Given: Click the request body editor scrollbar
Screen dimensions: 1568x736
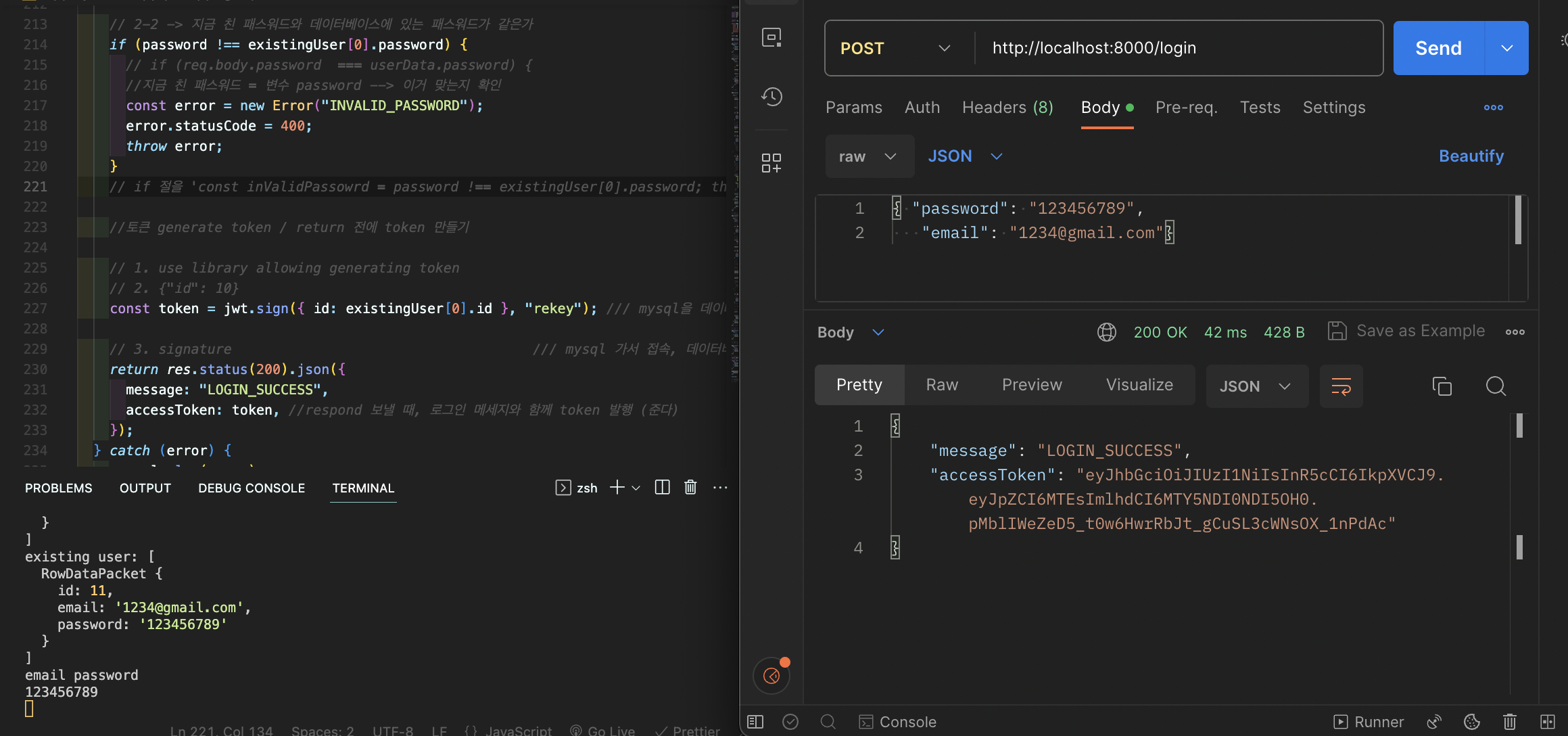Looking at the screenshot, I should 1518,220.
